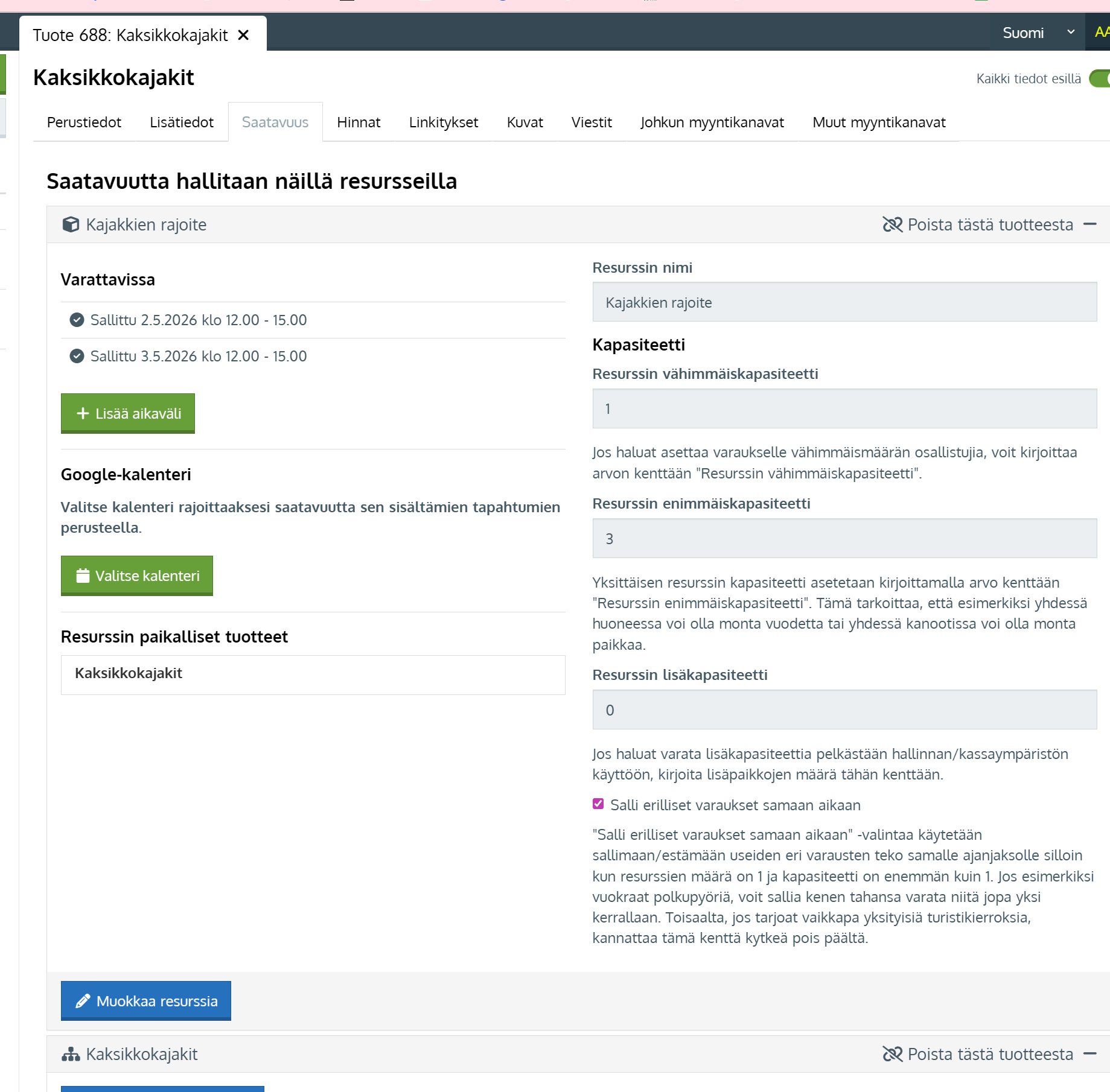Click Poista tästä tuotteesta for Kaksikkokajakit panel
The height and width of the screenshot is (1092, 1110).
click(990, 1054)
